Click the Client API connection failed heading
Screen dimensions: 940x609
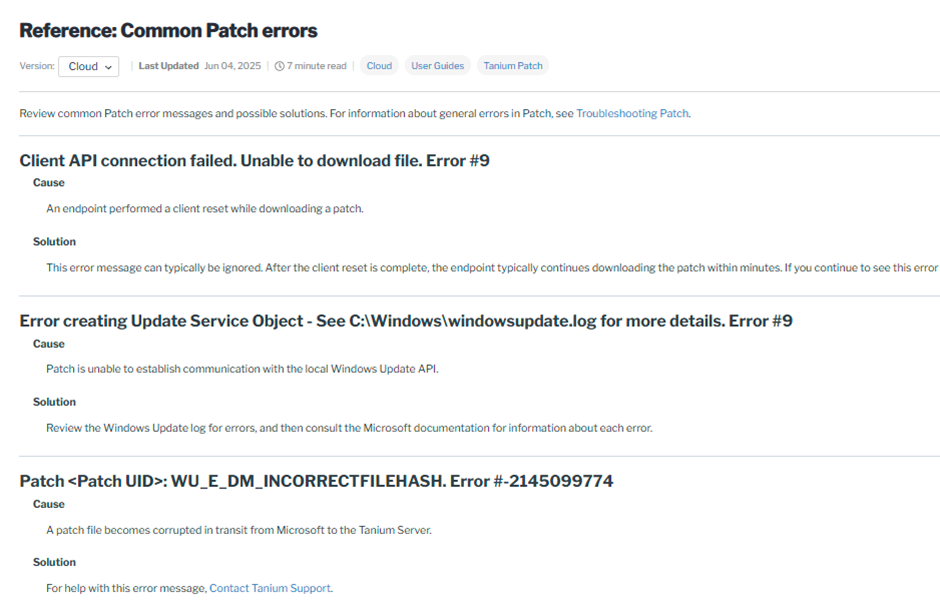pos(254,160)
